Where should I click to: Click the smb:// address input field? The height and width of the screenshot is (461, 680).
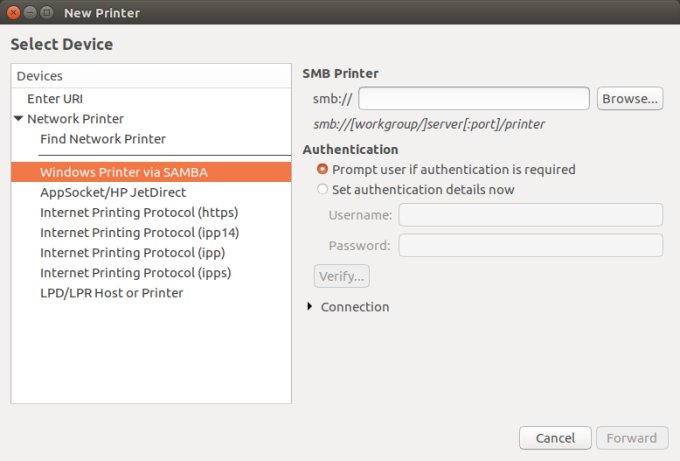click(474, 98)
